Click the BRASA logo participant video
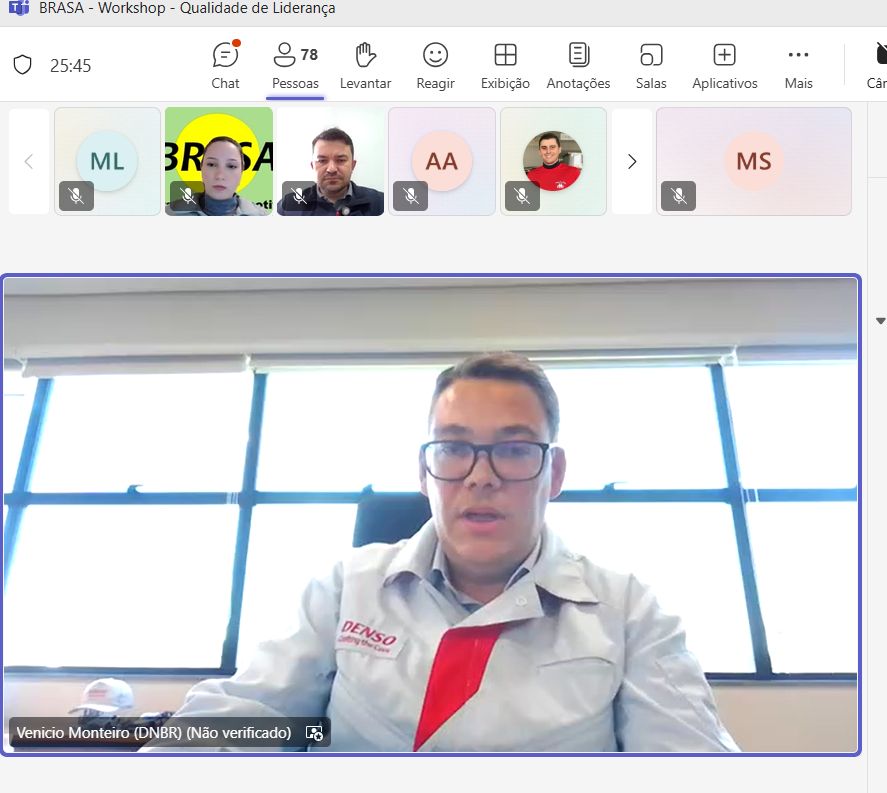Viewport: 887px width, 793px height. [x=219, y=161]
